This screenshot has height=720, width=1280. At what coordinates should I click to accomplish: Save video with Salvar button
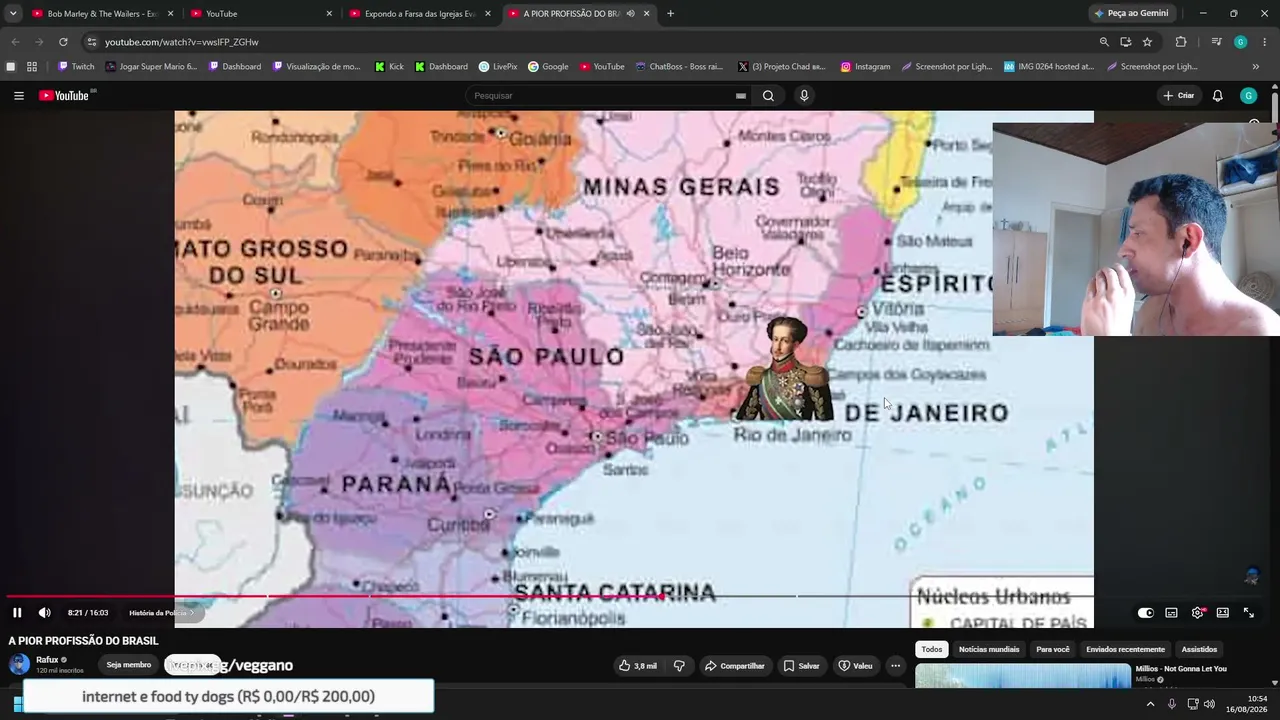click(801, 666)
